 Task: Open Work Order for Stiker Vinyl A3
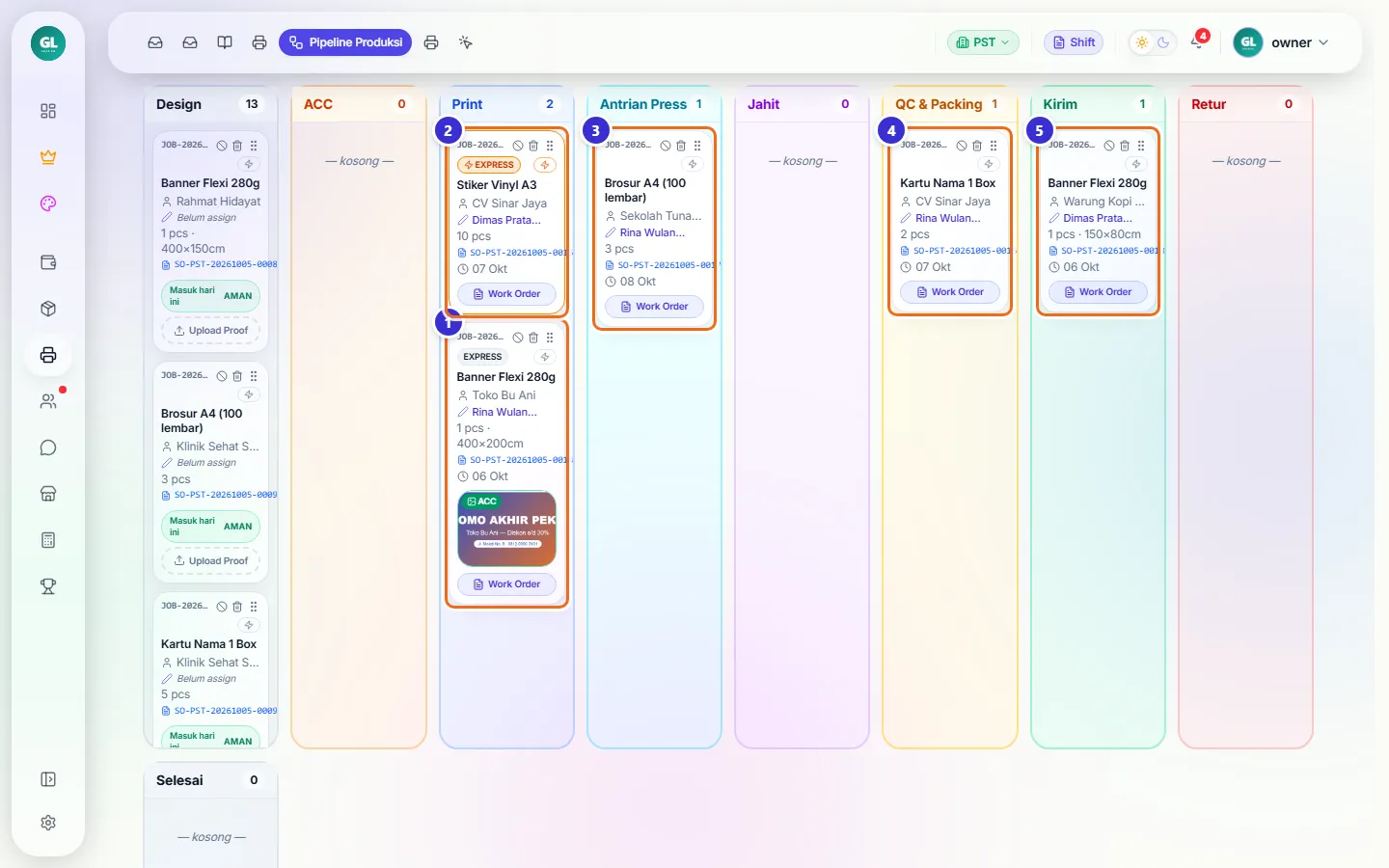pyautogui.click(x=506, y=294)
